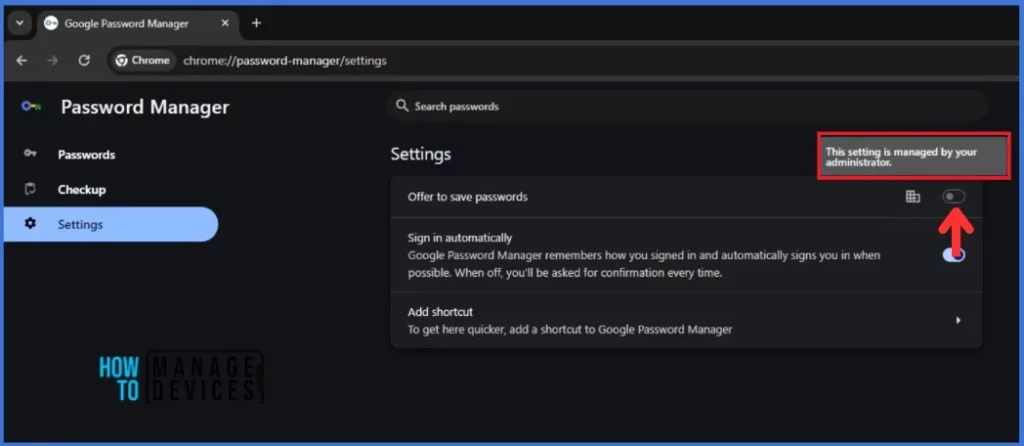Click the search magnifier icon
The image size is (1024, 446).
pos(402,106)
